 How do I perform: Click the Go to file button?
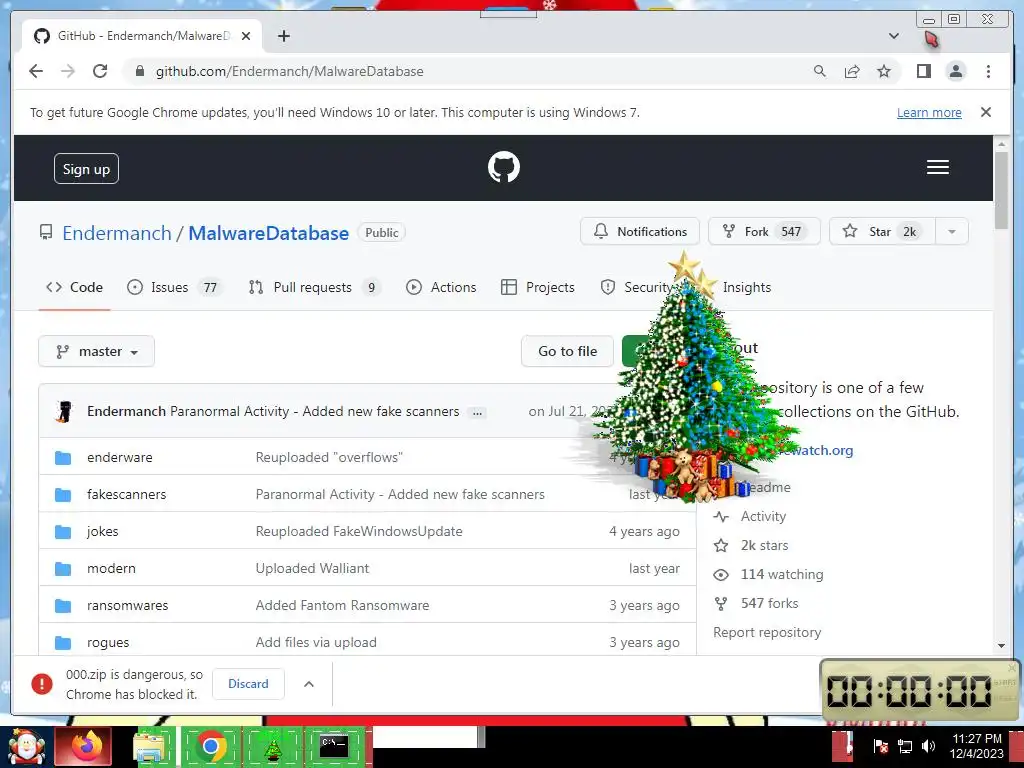568,351
